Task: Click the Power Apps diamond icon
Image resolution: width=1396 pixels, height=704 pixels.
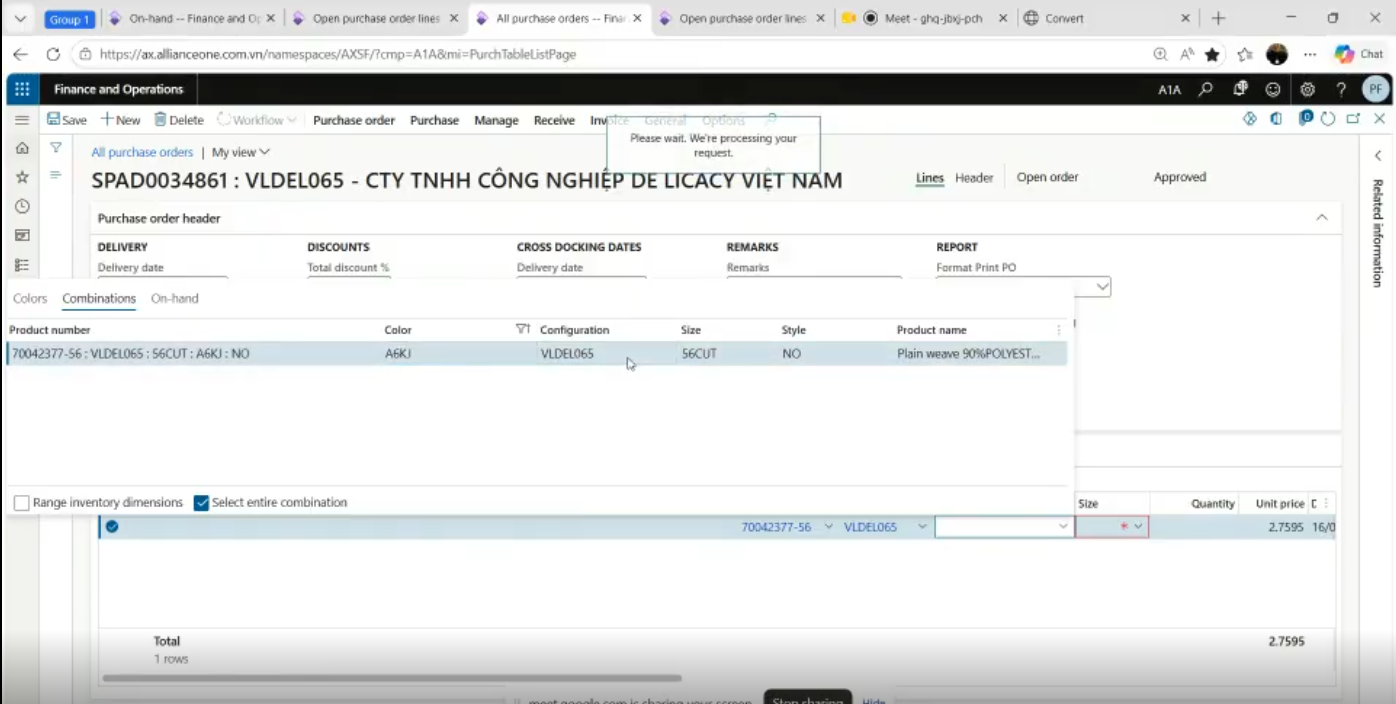Action: pyautogui.click(x=1250, y=119)
